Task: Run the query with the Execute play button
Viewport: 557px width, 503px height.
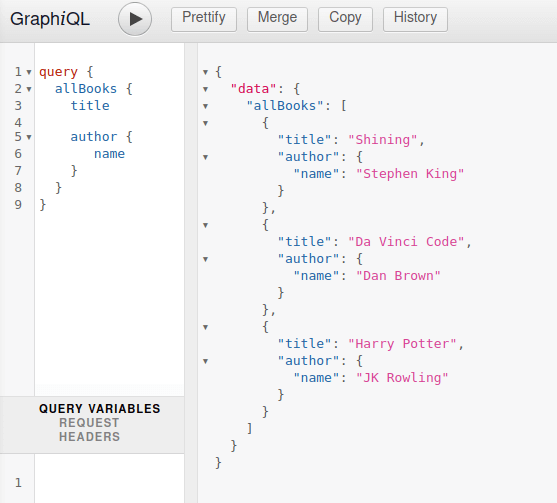Action: click(x=135, y=19)
